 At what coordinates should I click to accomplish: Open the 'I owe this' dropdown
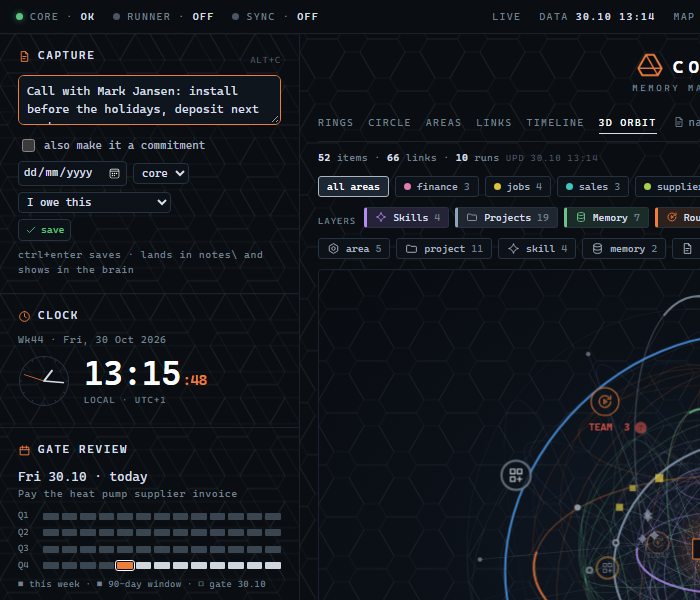94,202
